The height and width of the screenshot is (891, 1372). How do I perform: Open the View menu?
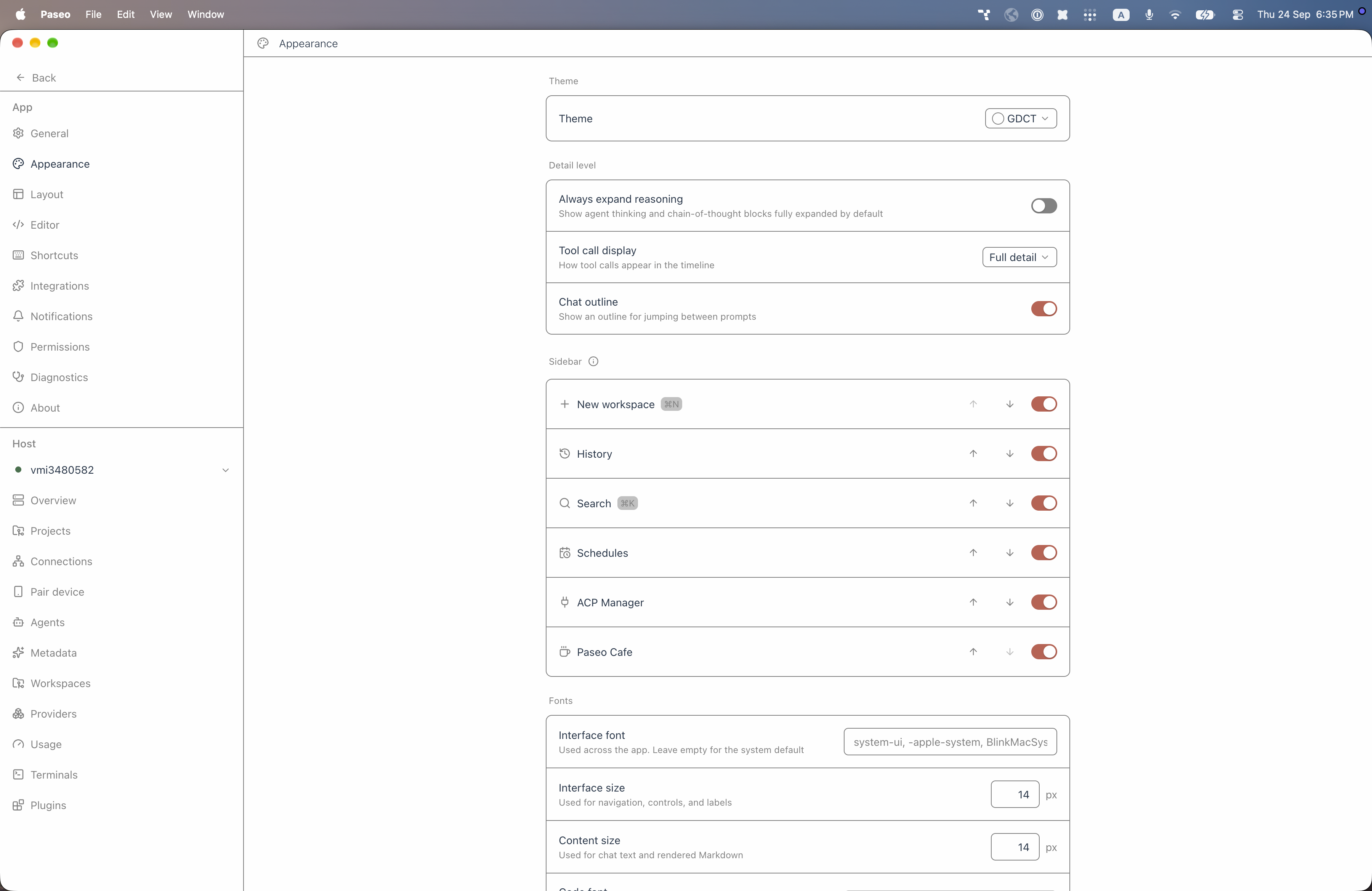pyautogui.click(x=161, y=14)
